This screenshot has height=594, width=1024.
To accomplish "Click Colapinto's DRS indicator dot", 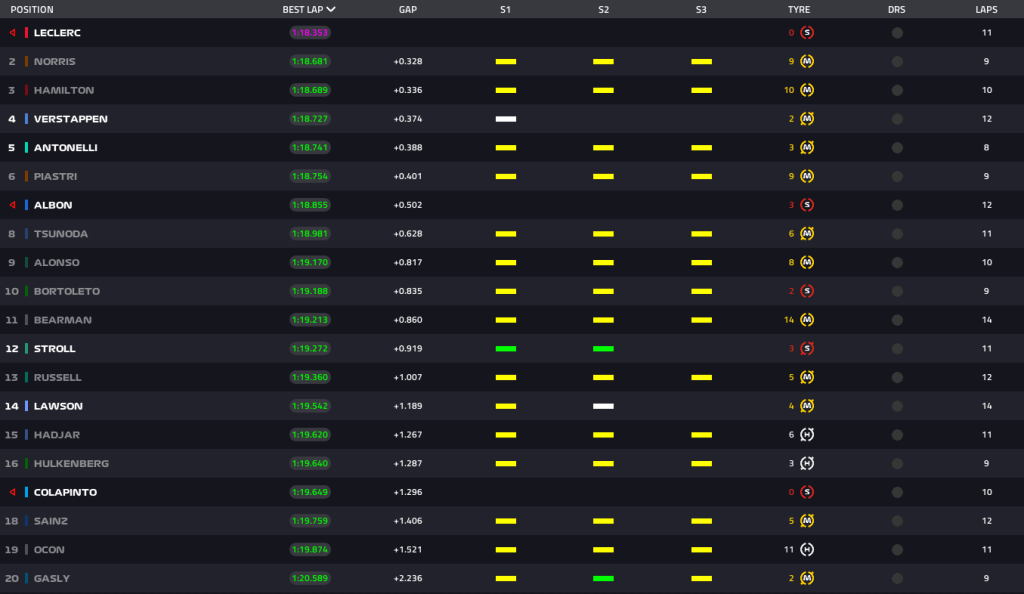I will coord(897,492).
